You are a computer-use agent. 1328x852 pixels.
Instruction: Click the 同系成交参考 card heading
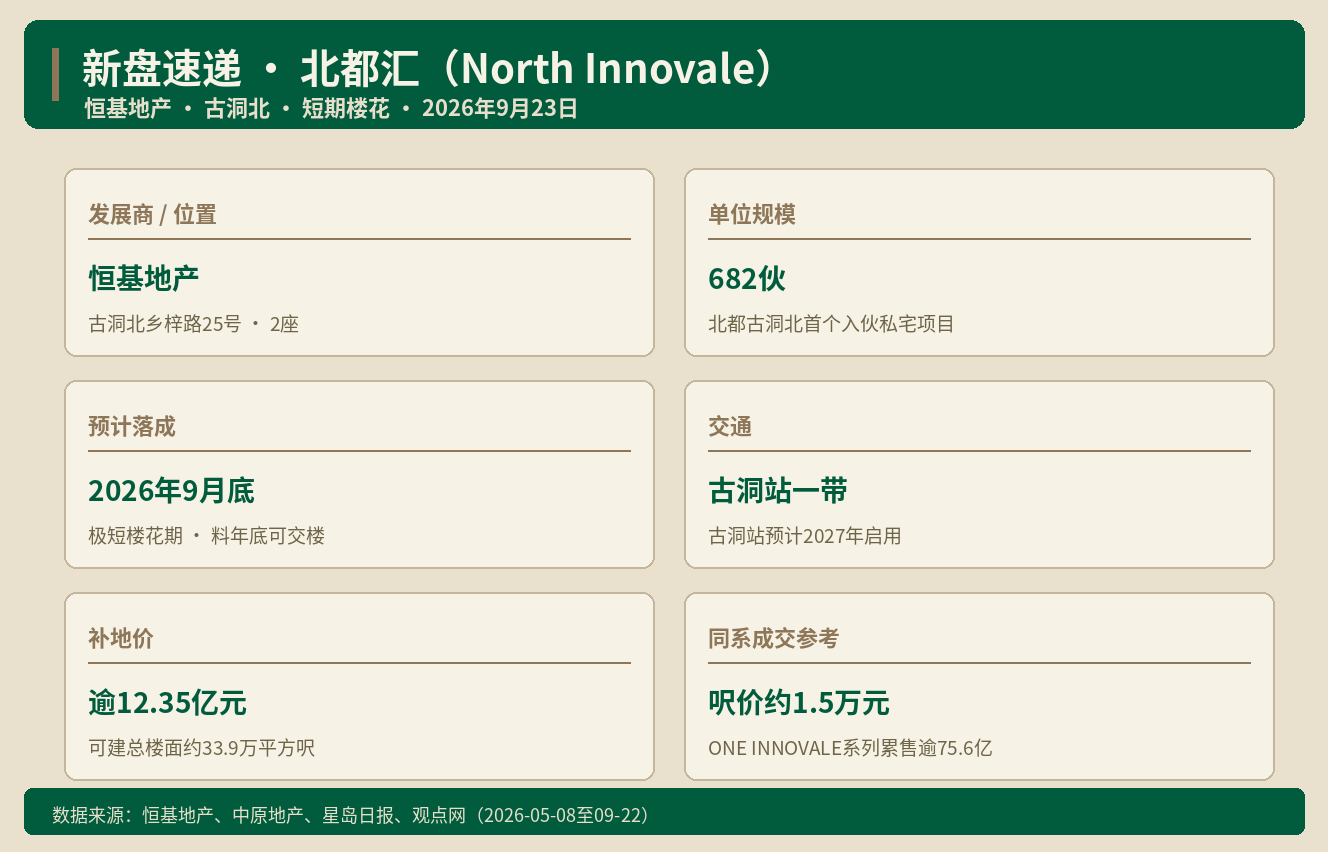point(774,638)
